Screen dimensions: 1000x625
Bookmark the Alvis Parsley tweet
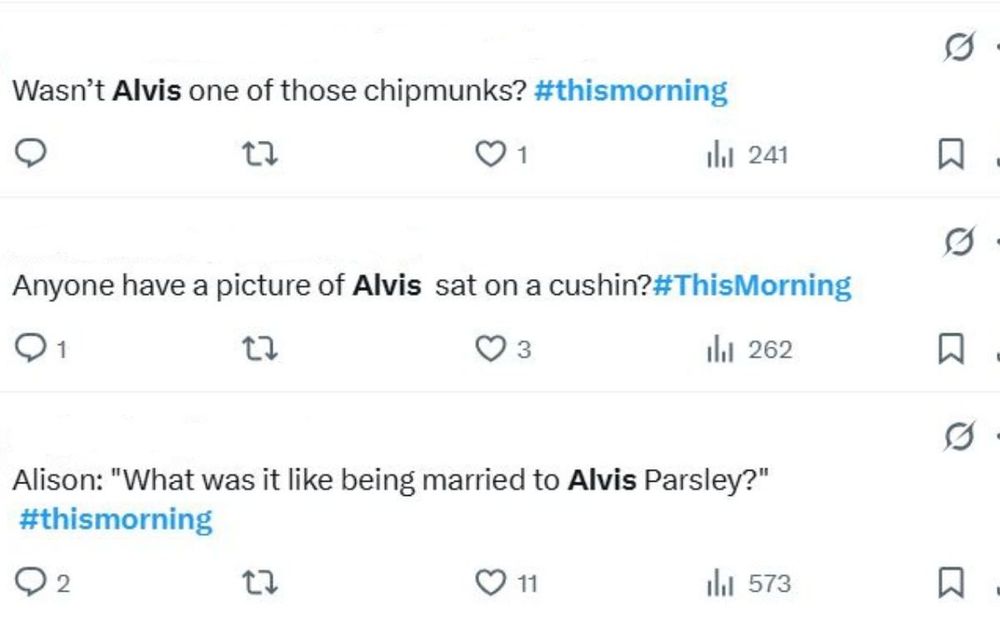coord(950,583)
